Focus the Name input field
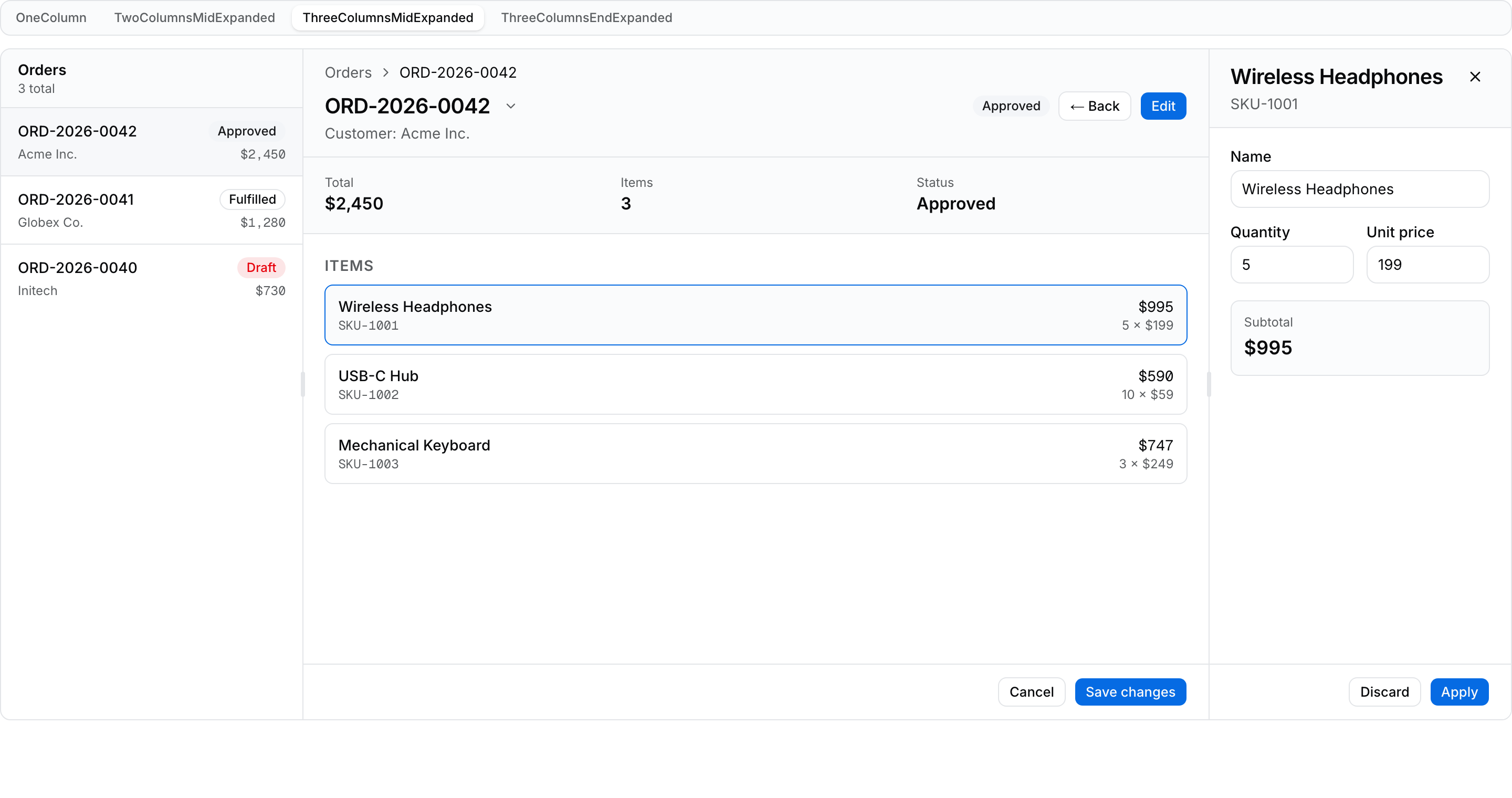Image resolution: width=1512 pixels, height=798 pixels. [x=1359, y=189]
